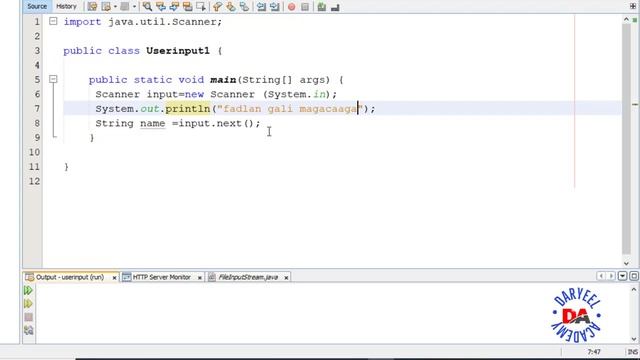Shift Line Right icon
The image size is (640, 360).
pyautogui.click(x=275, y=7)
